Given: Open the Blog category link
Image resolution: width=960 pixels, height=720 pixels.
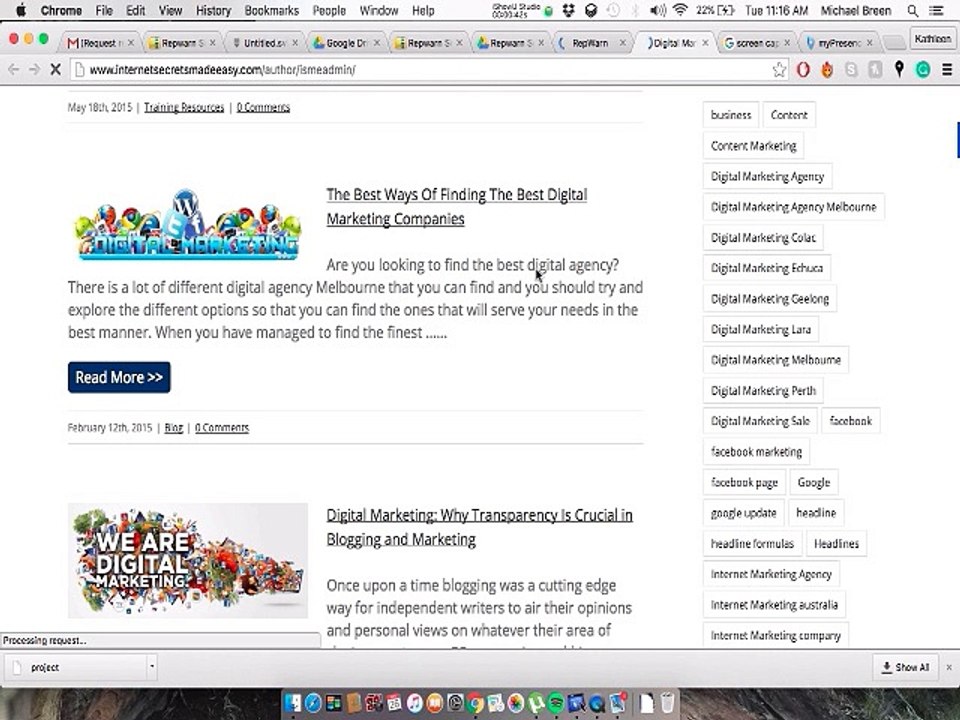Looking at the screenshot, I should (x=174, y=427).
